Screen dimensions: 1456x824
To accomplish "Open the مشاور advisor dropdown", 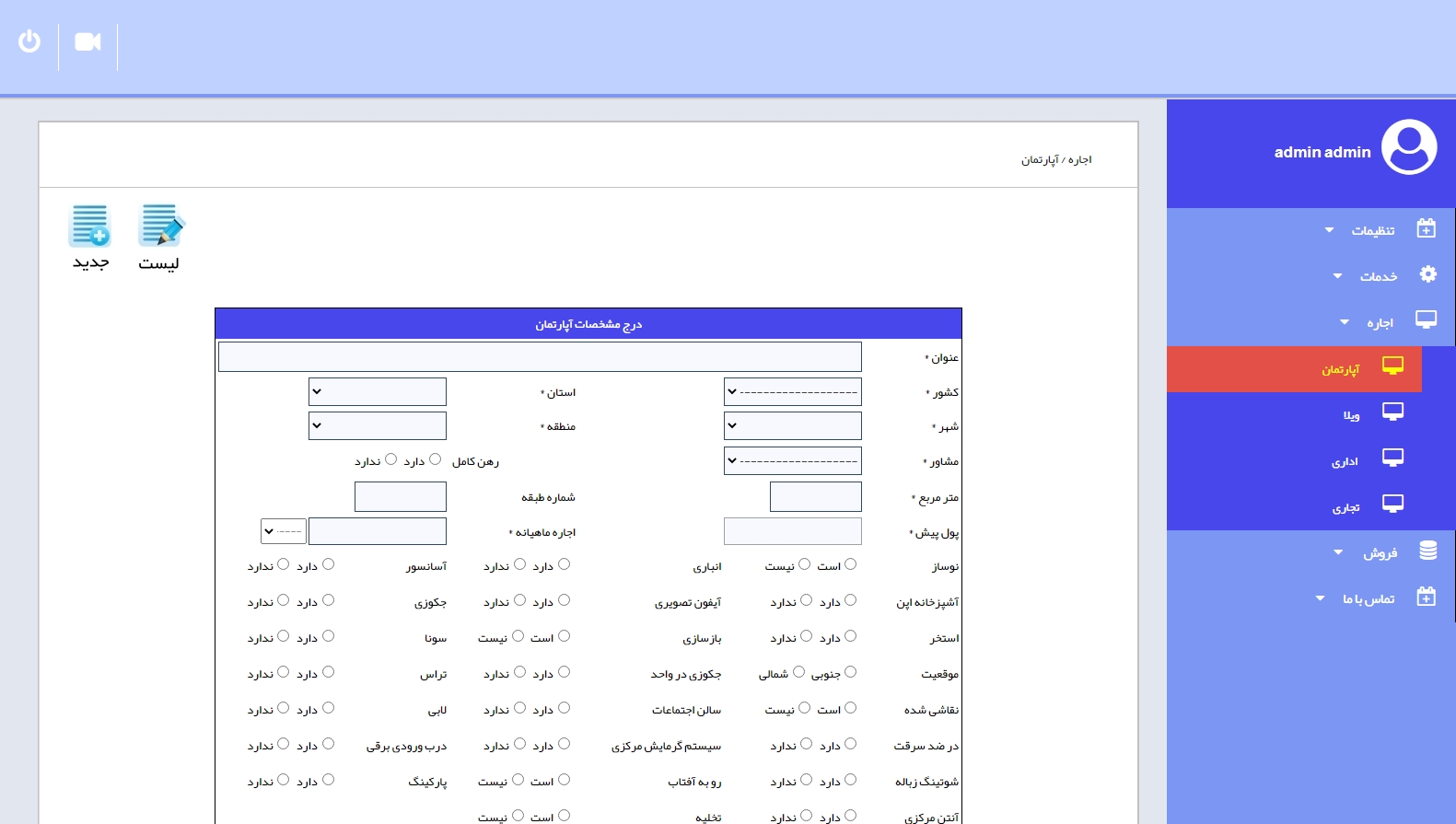I will pos(793,461).
